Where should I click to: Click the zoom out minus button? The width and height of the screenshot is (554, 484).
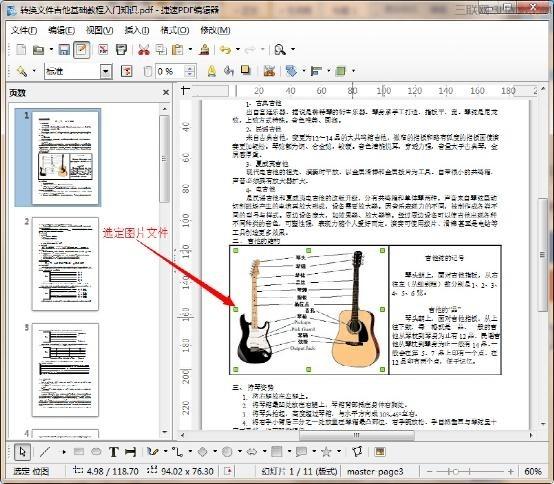point(429,472)
